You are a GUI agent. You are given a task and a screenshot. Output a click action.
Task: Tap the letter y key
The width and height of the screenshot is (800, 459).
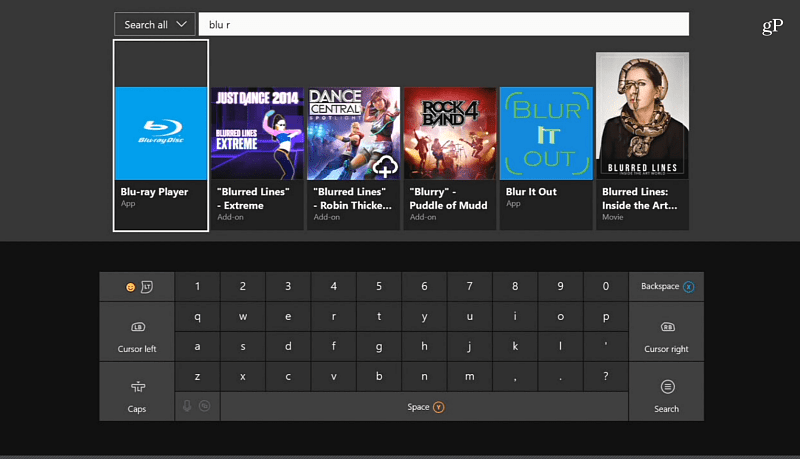[424, 317]
